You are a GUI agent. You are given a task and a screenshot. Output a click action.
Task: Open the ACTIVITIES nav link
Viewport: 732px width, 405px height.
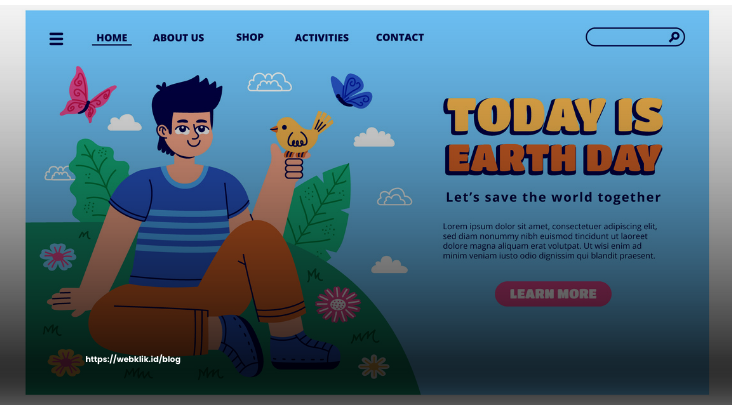(x=322, y=38)
